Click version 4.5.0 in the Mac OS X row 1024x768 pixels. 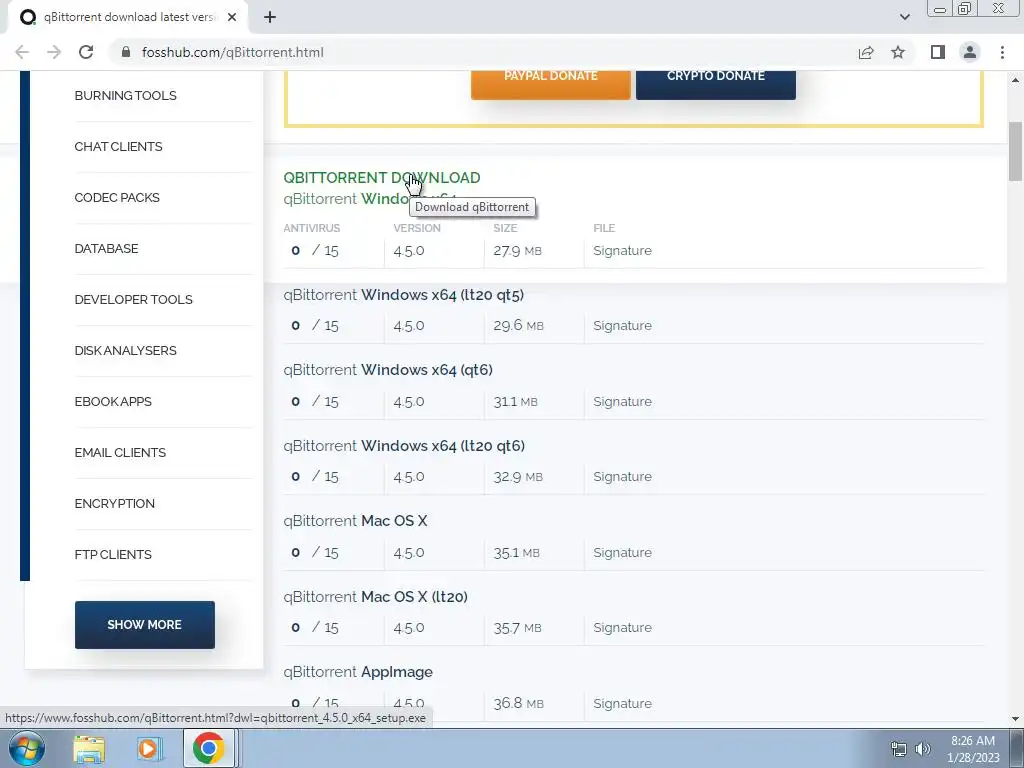[409, 552]
